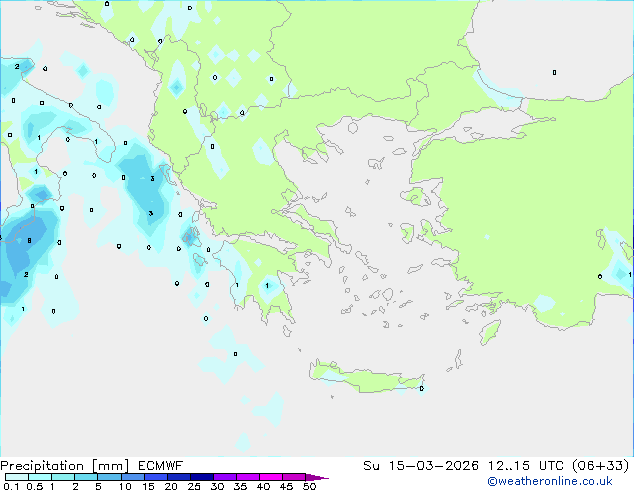Click the map value 8 near southern Italy

coord(29,241)
